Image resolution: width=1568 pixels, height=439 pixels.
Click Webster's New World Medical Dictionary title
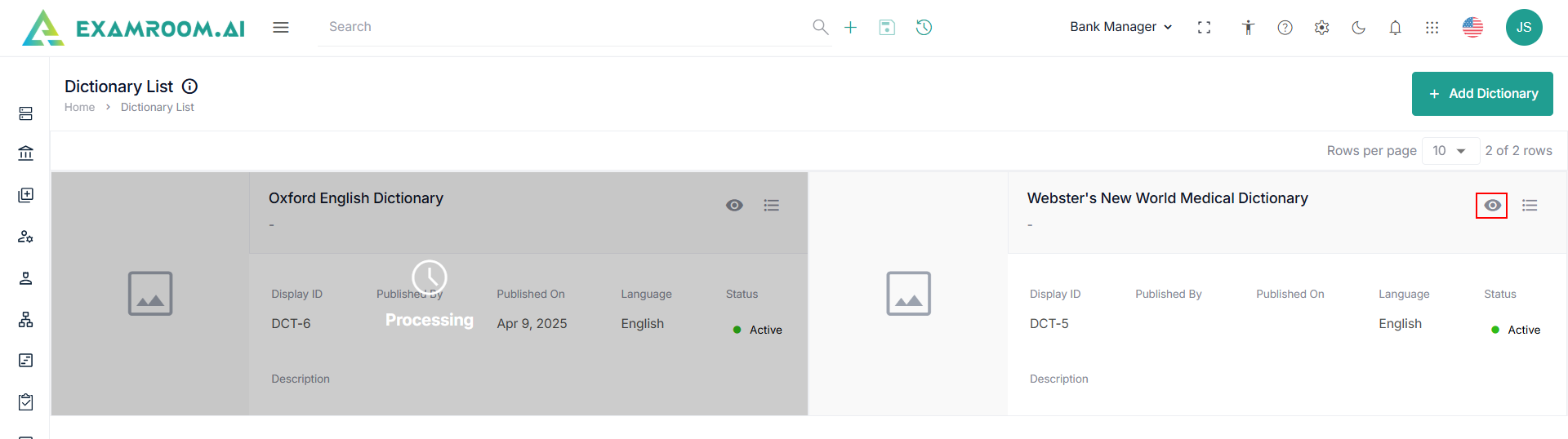[x=1168, y=198]
